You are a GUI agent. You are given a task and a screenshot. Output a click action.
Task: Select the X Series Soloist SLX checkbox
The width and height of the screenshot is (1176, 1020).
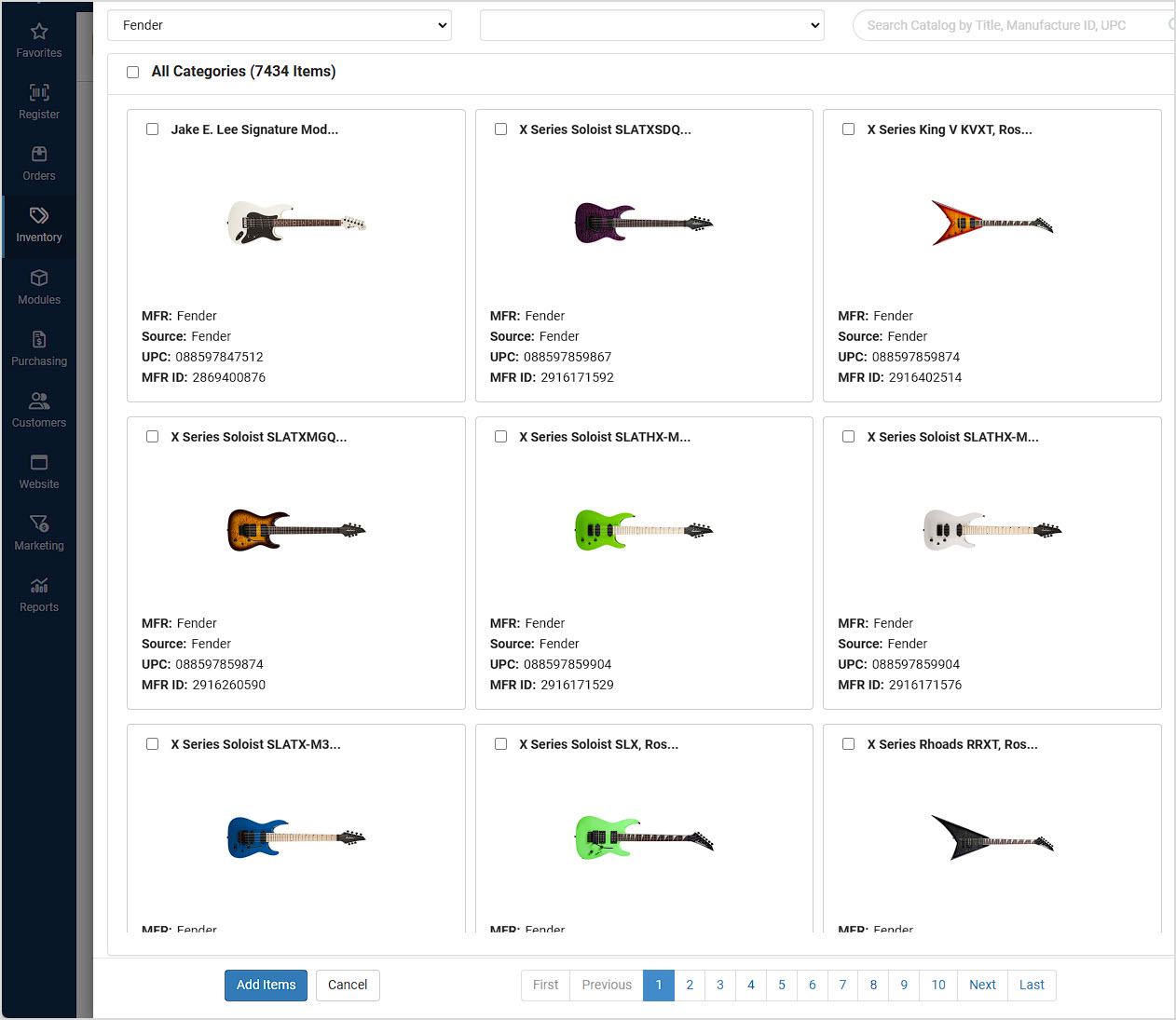click(500, 744)
